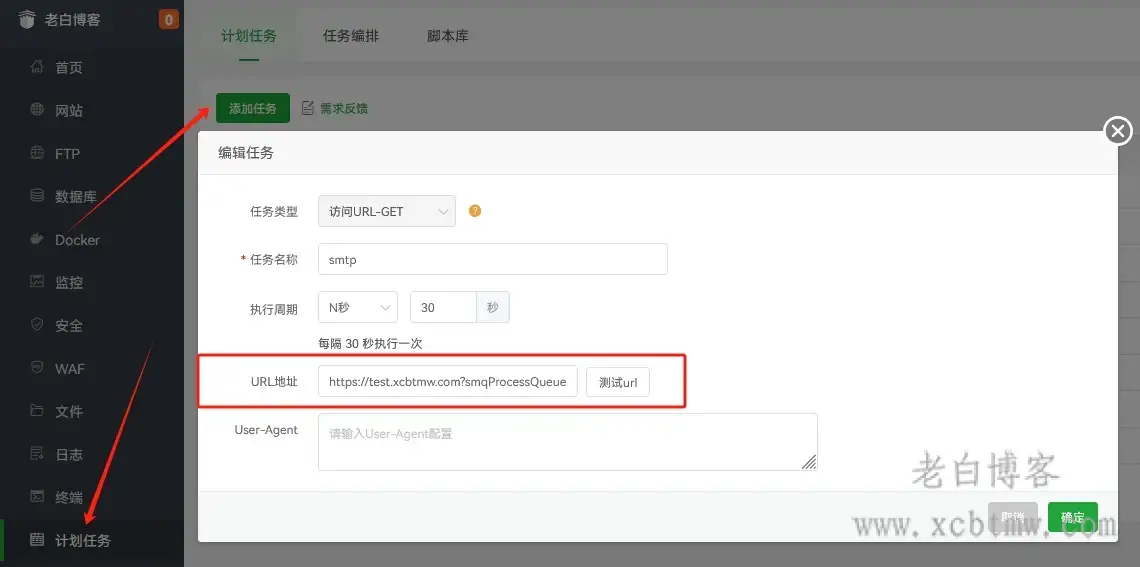Confirm with the green 确定 button
Screen dimensions: 1140x567
point(1072,518)
